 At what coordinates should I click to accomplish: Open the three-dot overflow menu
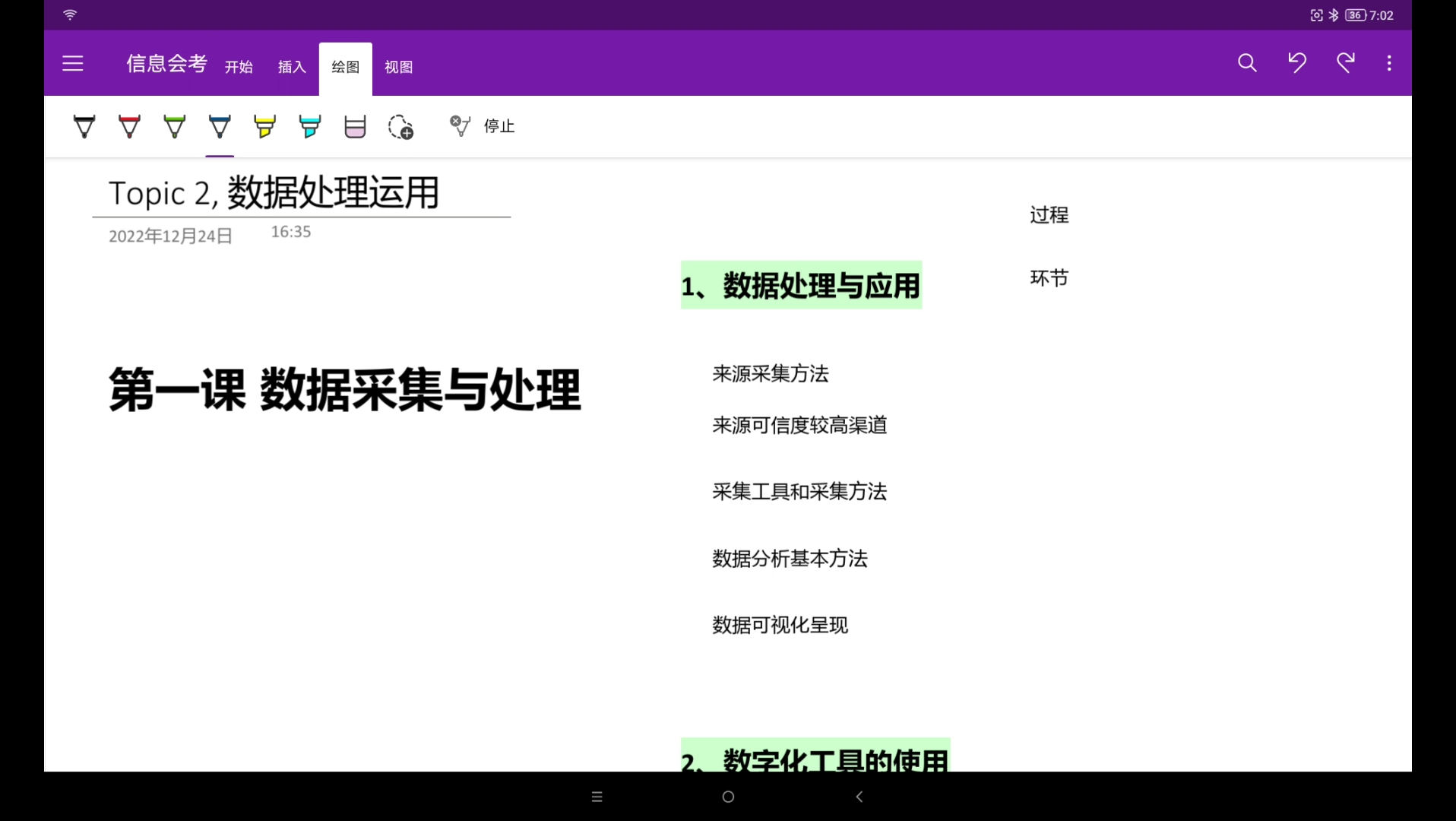point(1389,63)
